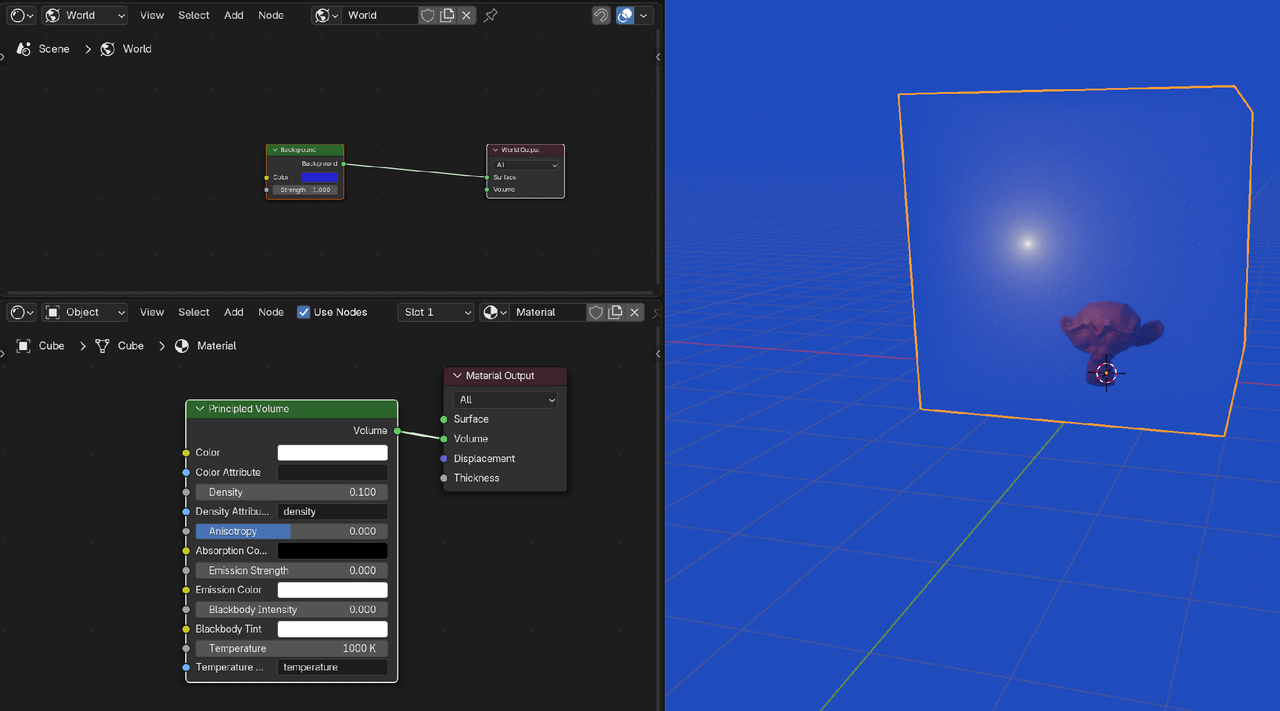Open Add menu in material node editor

click(234, 312)
